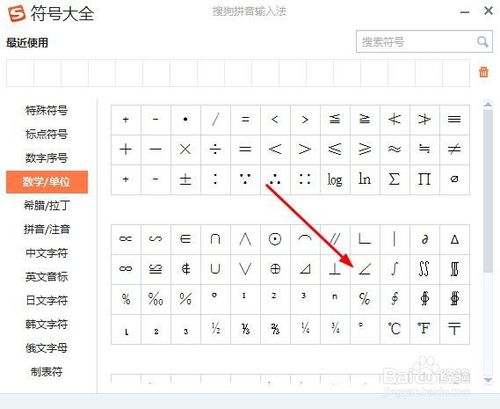This screenshot has width=500, height=409.
Task: Insert the empty set ∅ symbol
Action: pyautogui.click(x=455, y=179)
